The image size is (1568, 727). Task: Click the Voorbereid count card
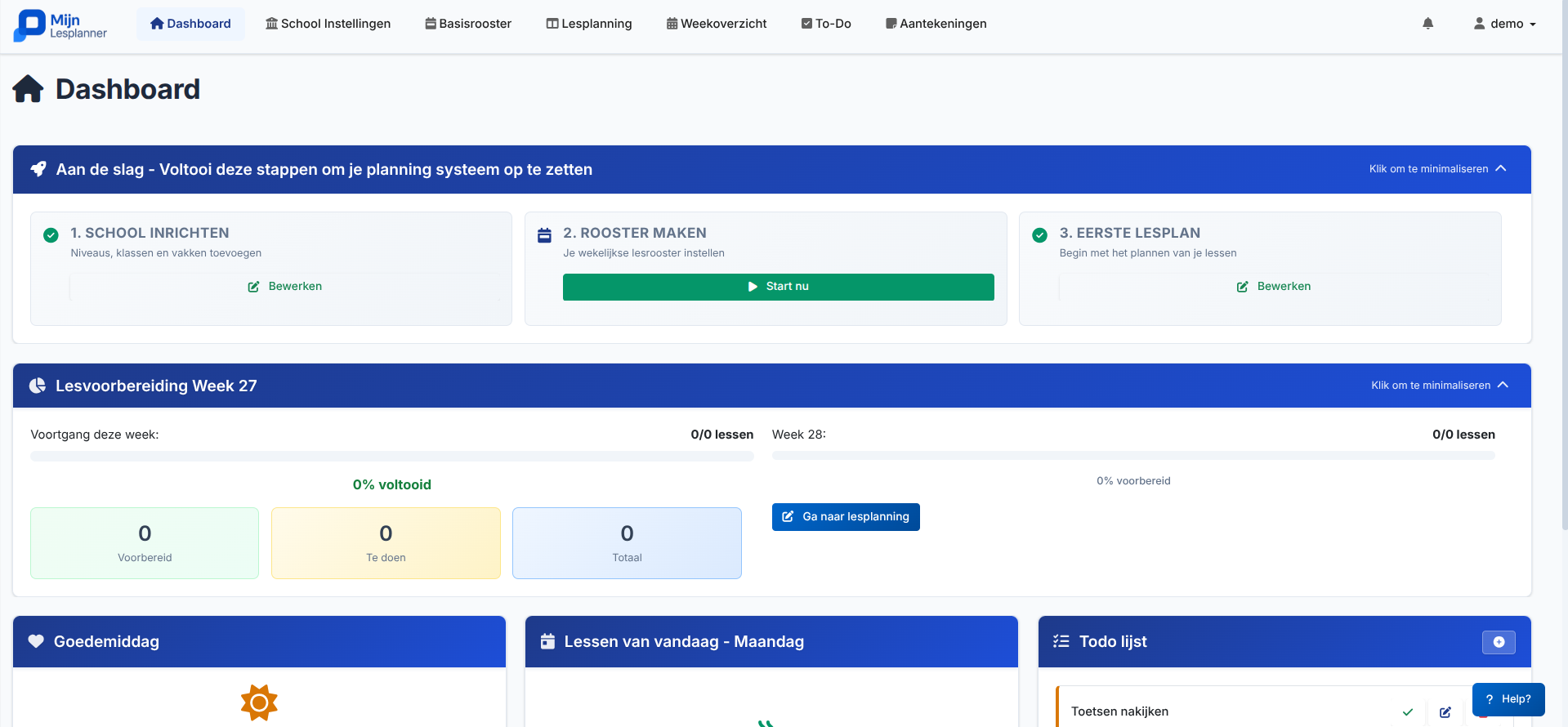click(145, 543)
